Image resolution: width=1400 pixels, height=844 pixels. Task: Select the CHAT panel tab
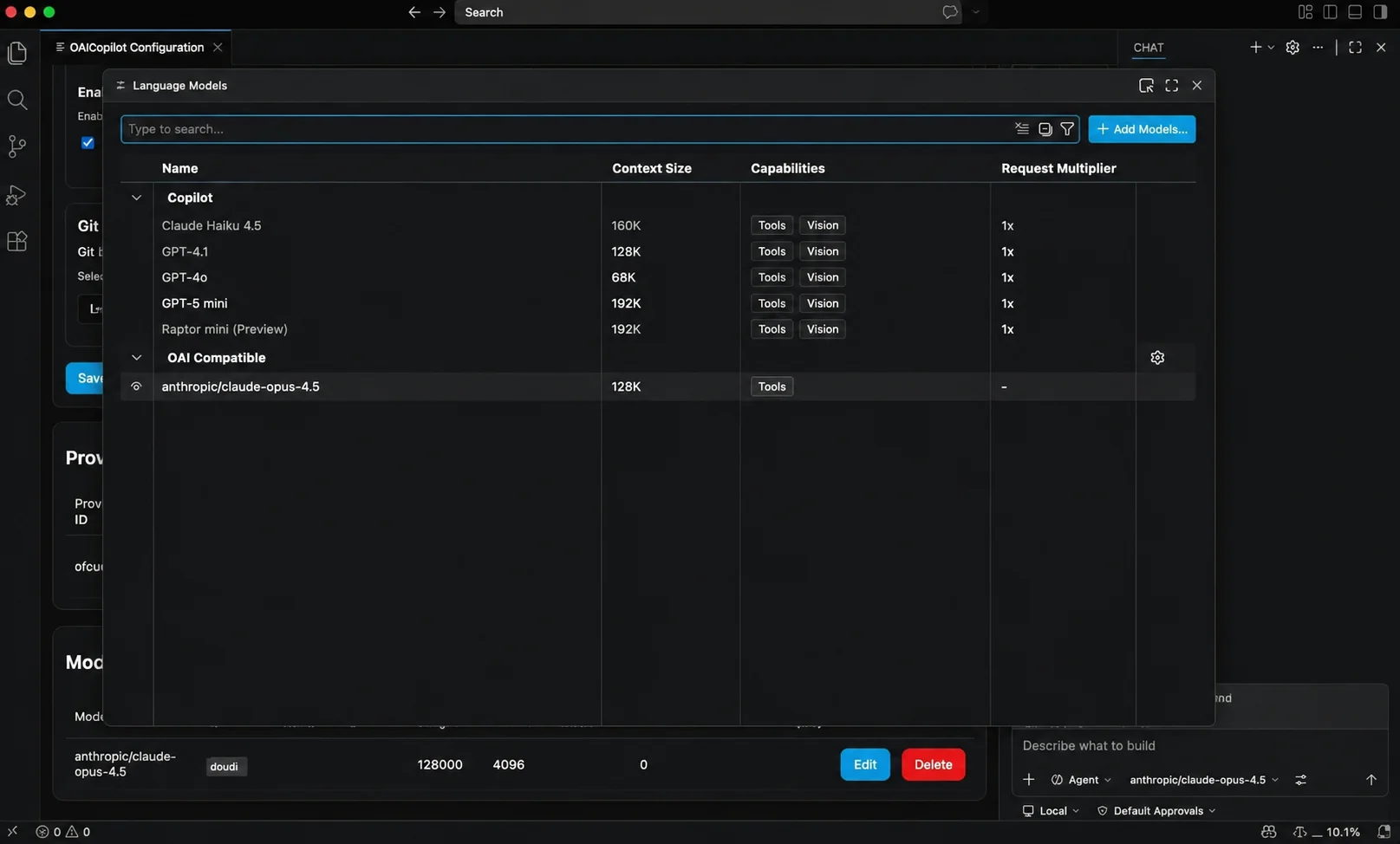click(x=1149, y=48)
